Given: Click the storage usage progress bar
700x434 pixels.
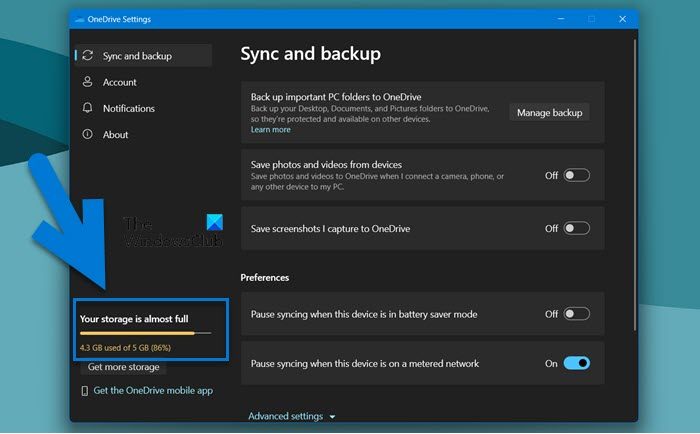Looking at the screenshot, I should coord(145,333).
